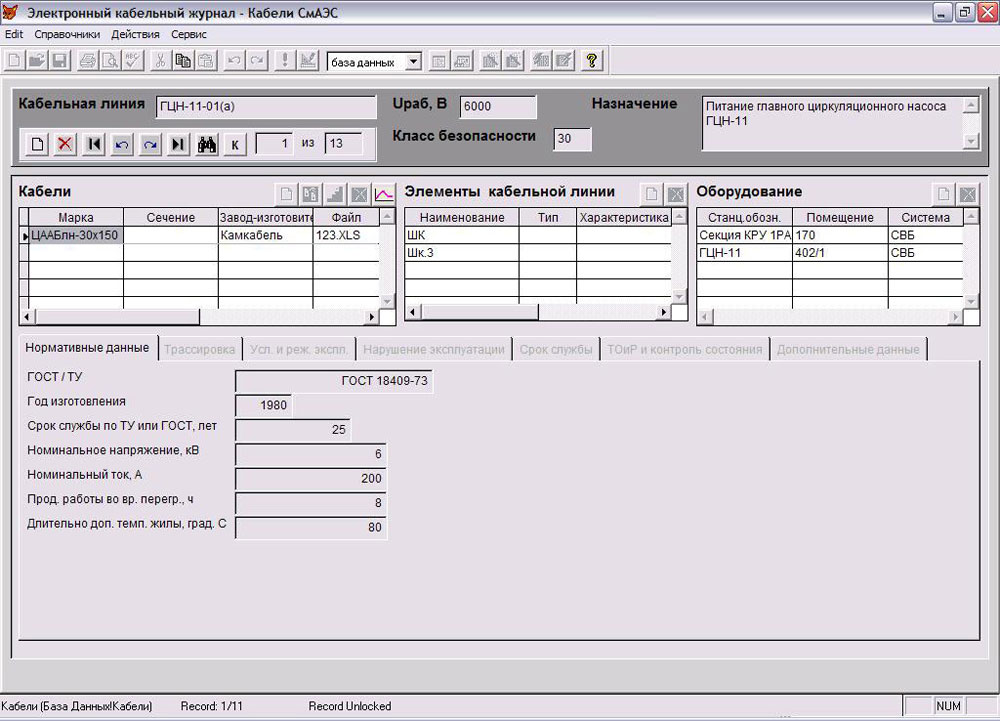Open help with the yellow question mark icon
1000x721 pixels.
592,61
